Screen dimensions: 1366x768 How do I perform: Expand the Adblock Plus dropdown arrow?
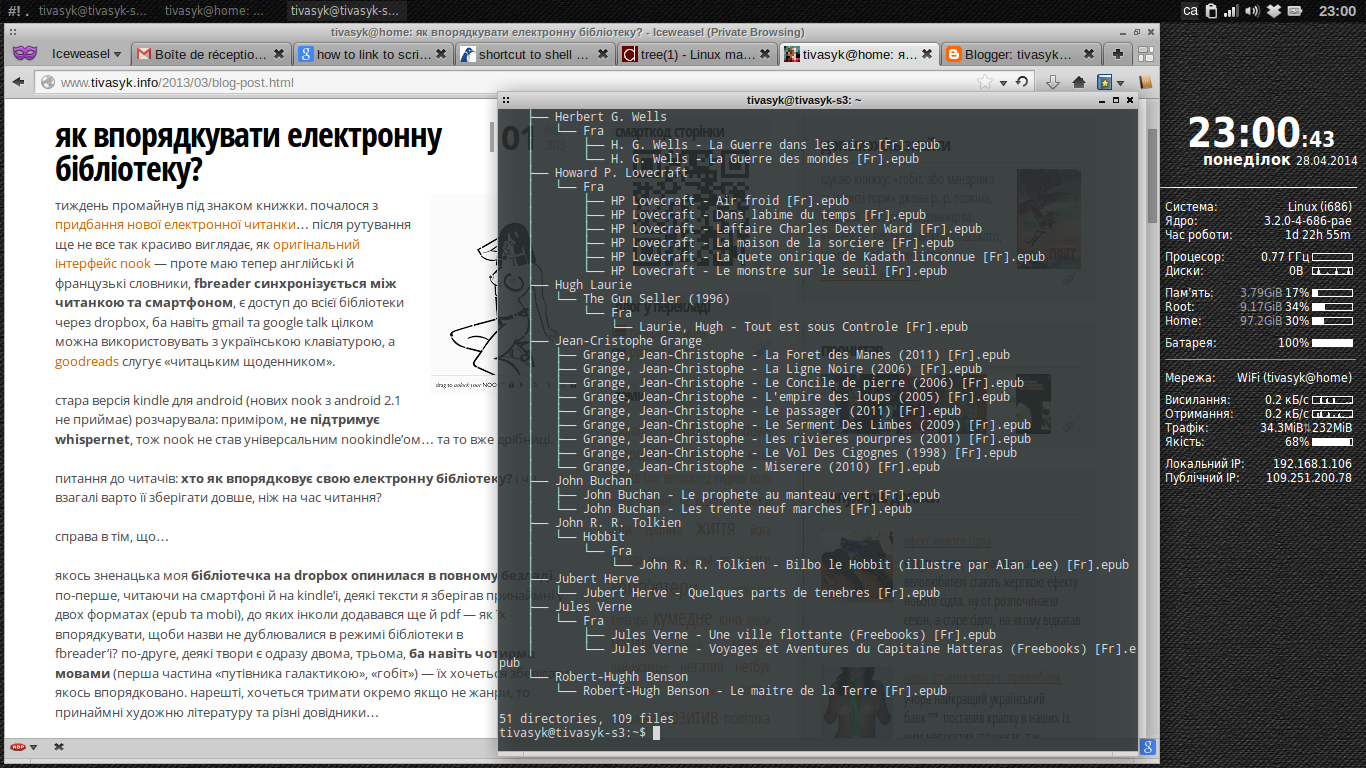[33, 747]
